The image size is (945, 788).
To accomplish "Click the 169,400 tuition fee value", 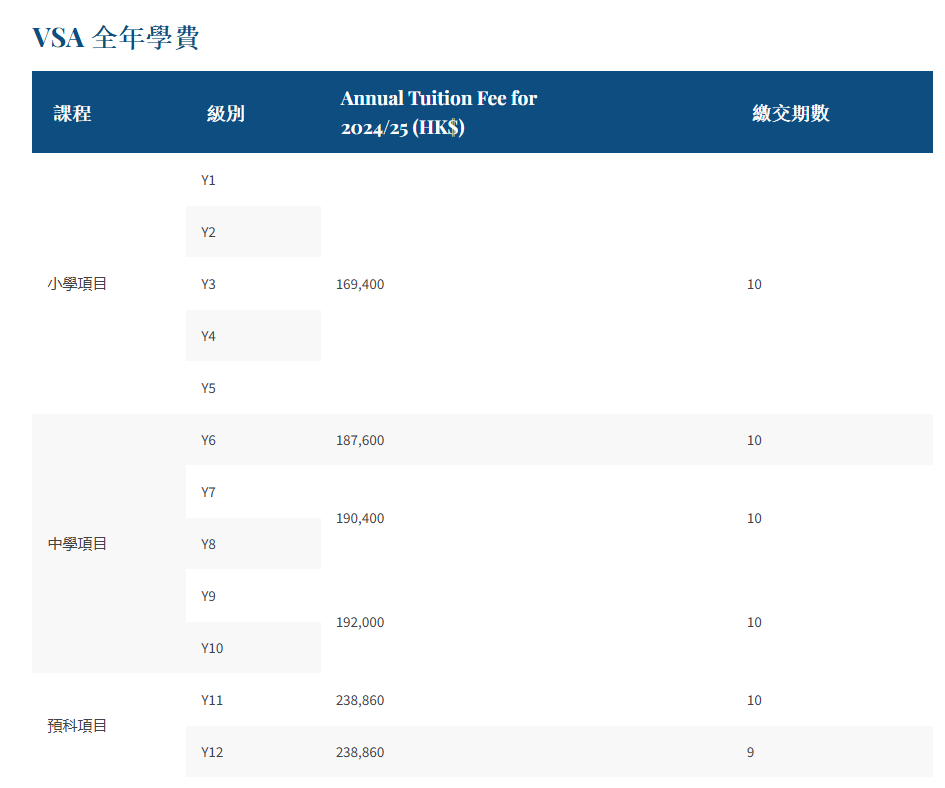I will click(360, 284).
